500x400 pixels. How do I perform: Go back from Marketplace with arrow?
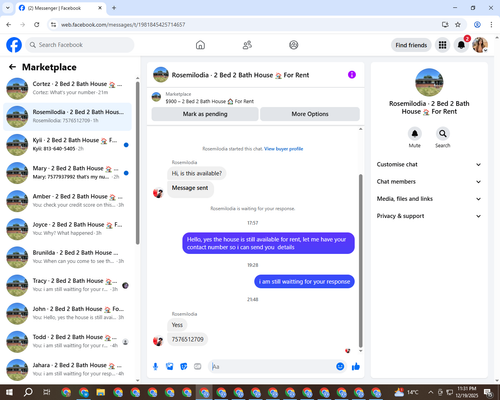pos(12,67)
